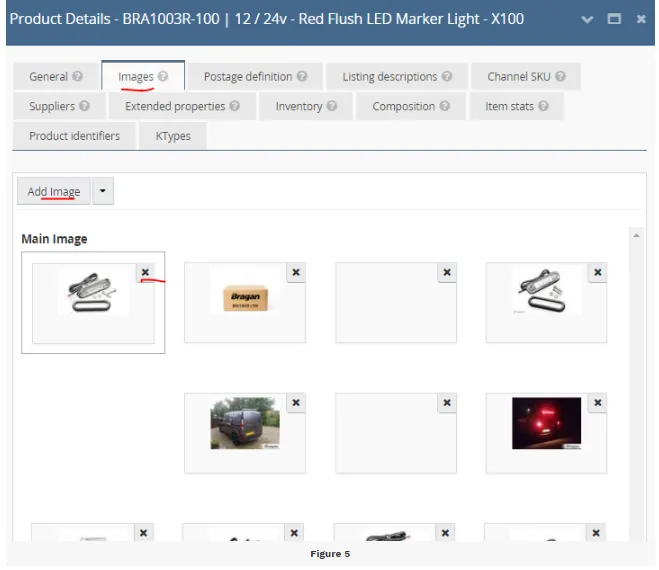This screenshot has width=659, height=570.
Task: Select the Composition tab
Action: point(411,106)
